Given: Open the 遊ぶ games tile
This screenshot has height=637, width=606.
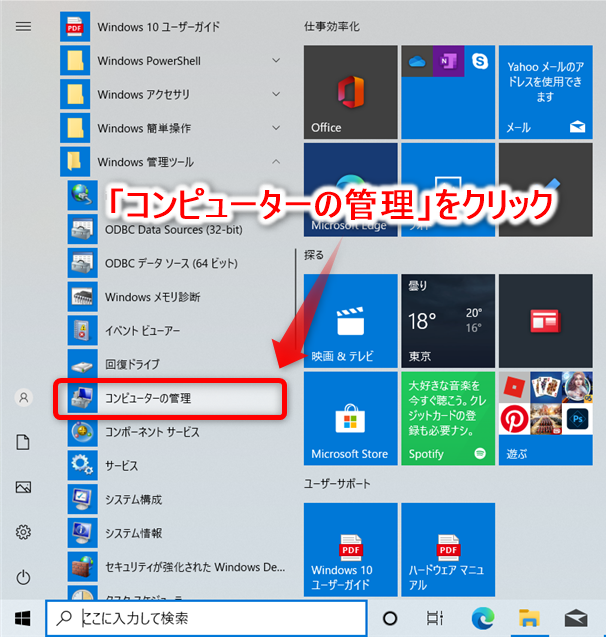Looking at the screenshot, I should click(x=545, y=418).
